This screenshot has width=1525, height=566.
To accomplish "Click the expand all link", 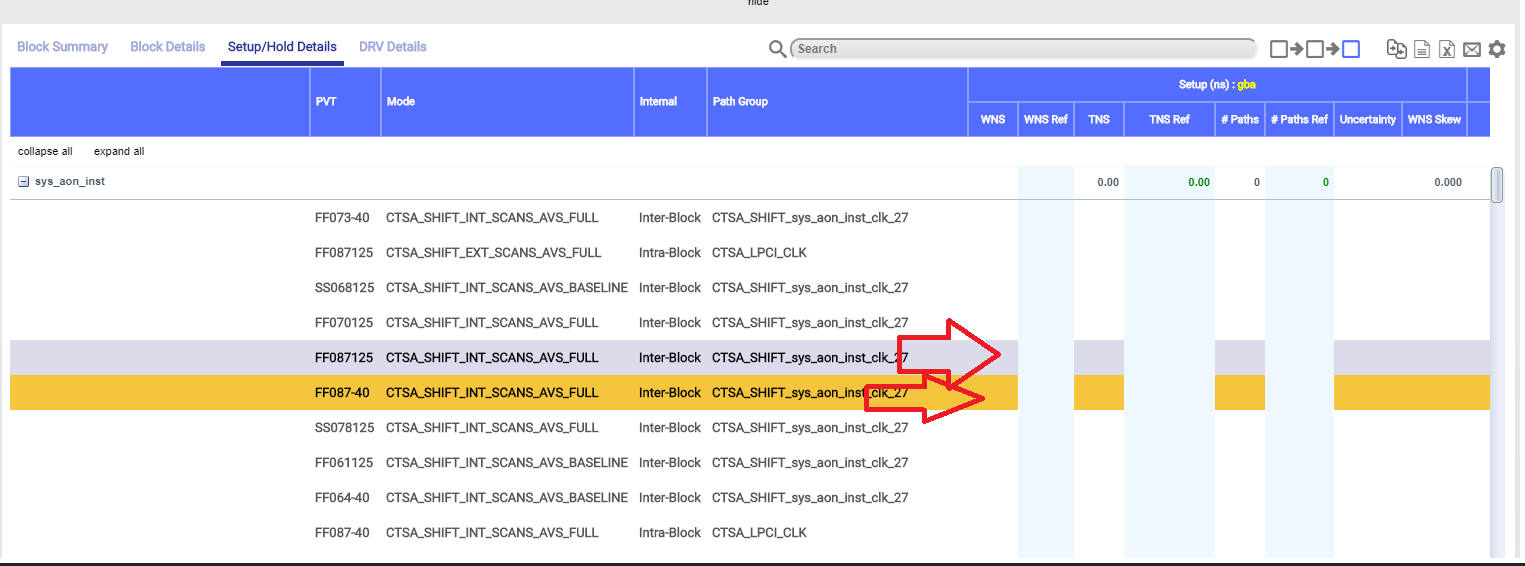I will (119, 151).
